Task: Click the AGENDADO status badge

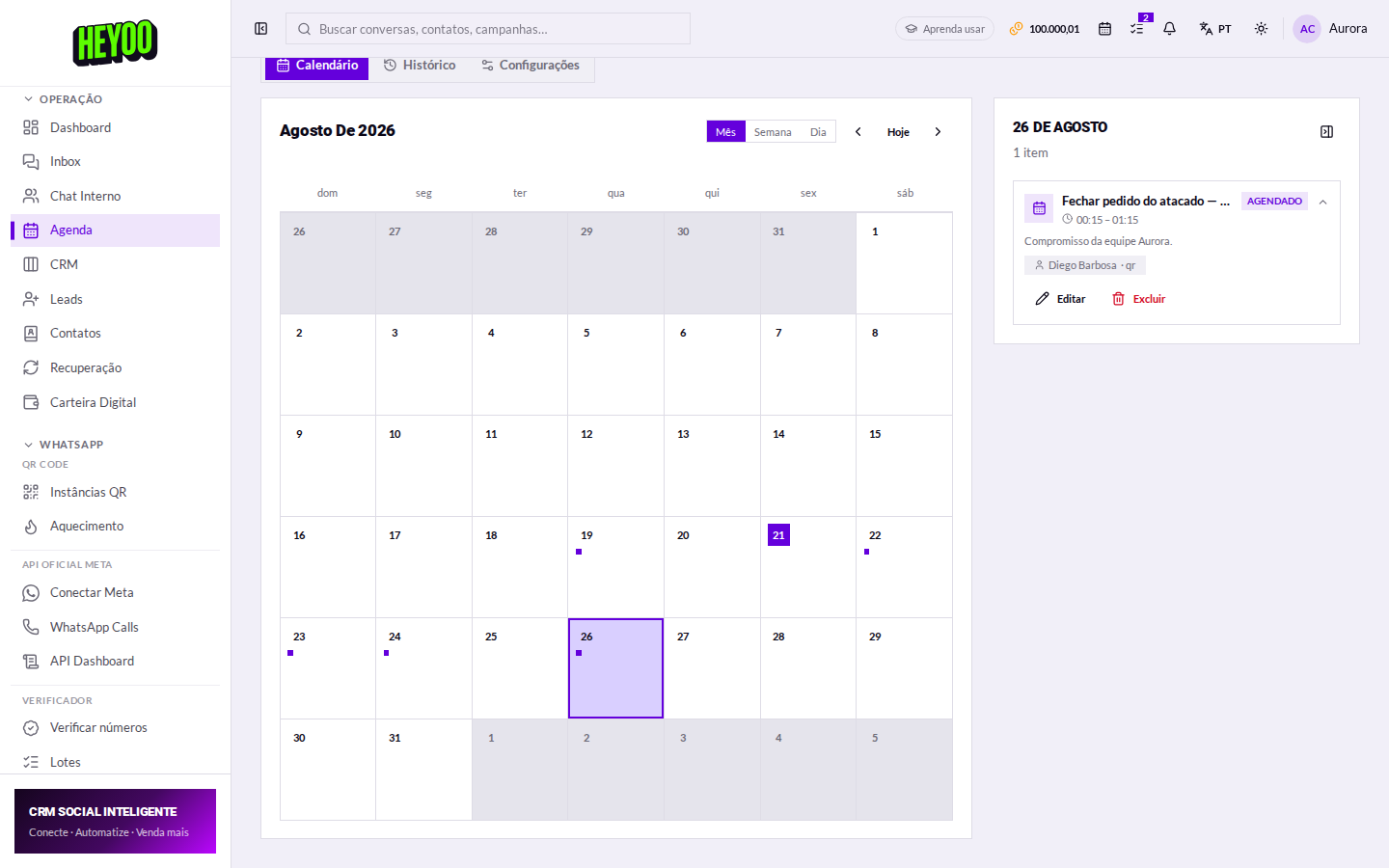Action: pyautogui.click(x=1274, y=202)
